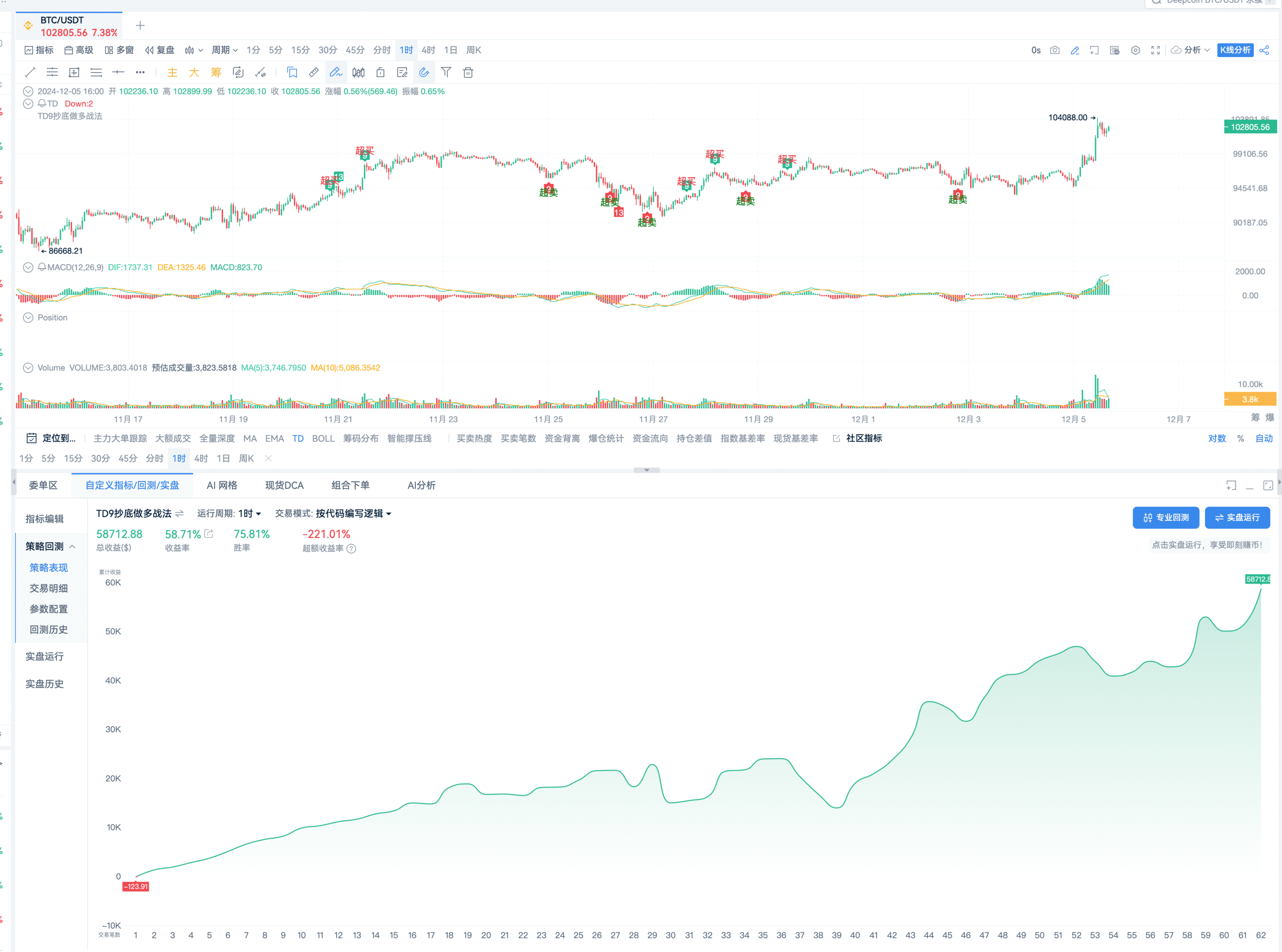Click the orange 主 main-force icon
The width and height of the screenshot is (1282, 952).
click(x=172, y=73)
